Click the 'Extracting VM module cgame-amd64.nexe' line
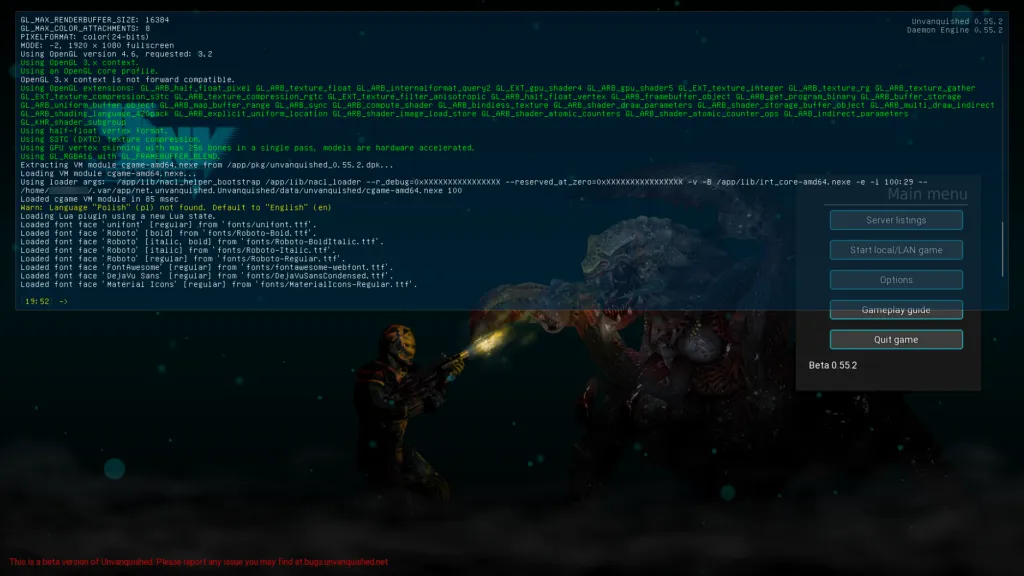 click(x=207, y=165)
